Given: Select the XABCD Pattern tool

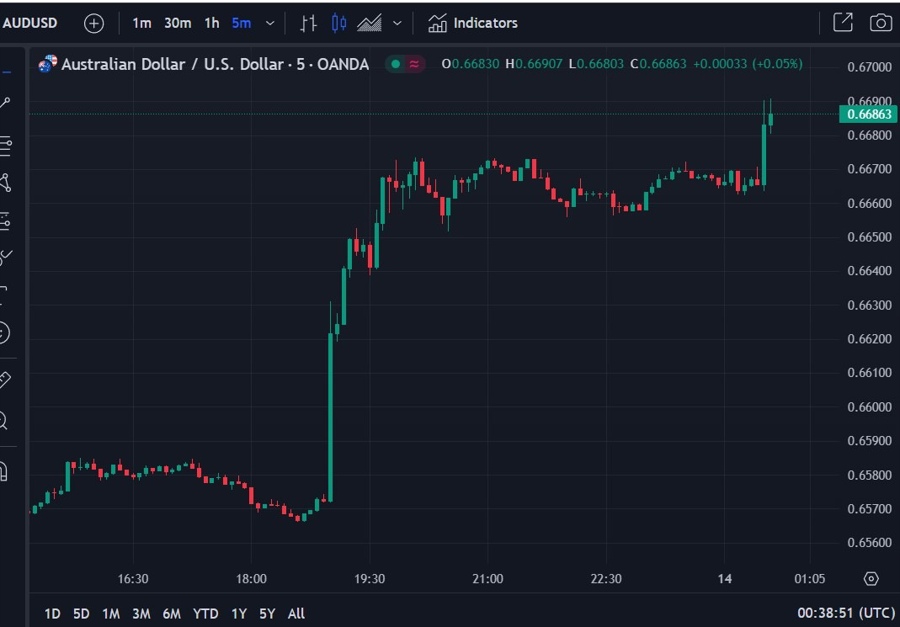Looking at the screenshot, I should tap(5, 183).
